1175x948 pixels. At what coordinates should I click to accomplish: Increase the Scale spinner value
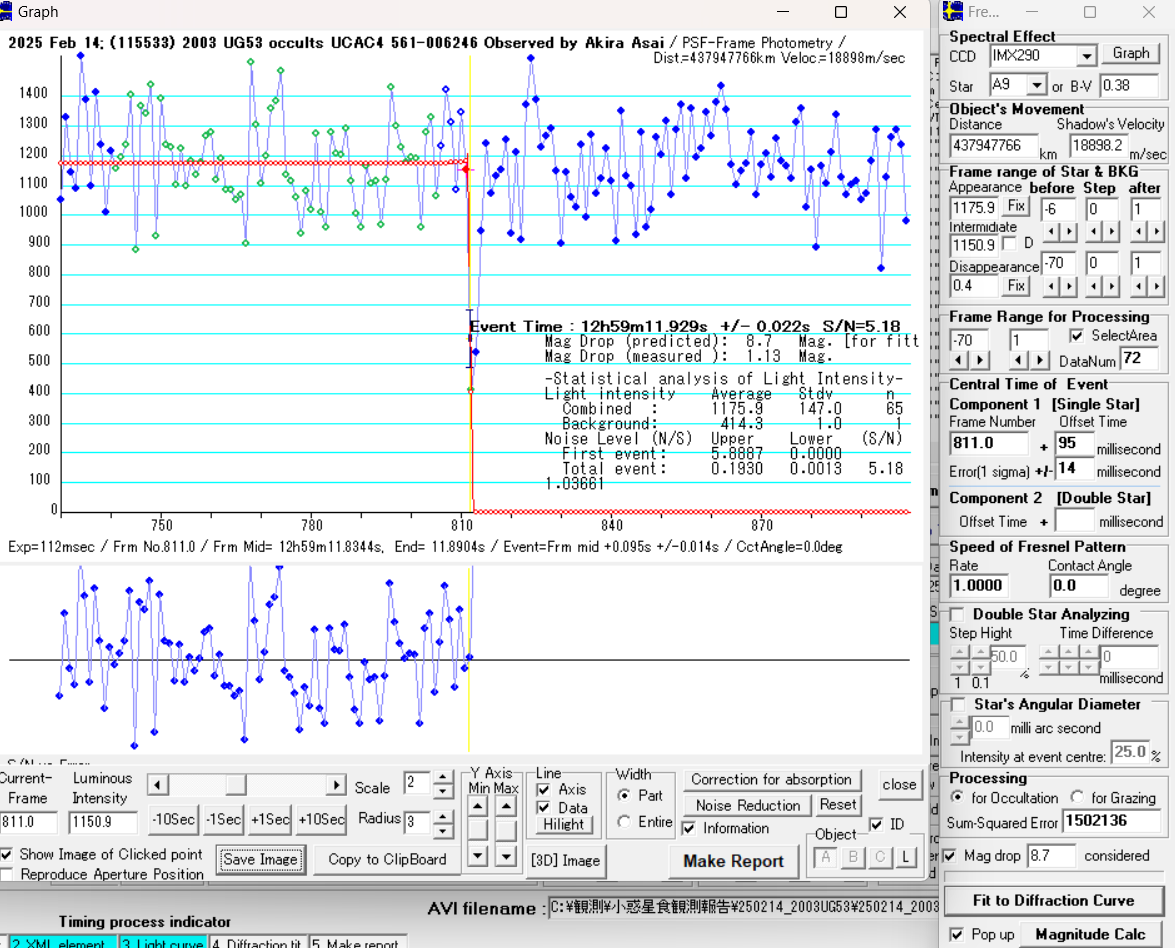tap(444, 779)
